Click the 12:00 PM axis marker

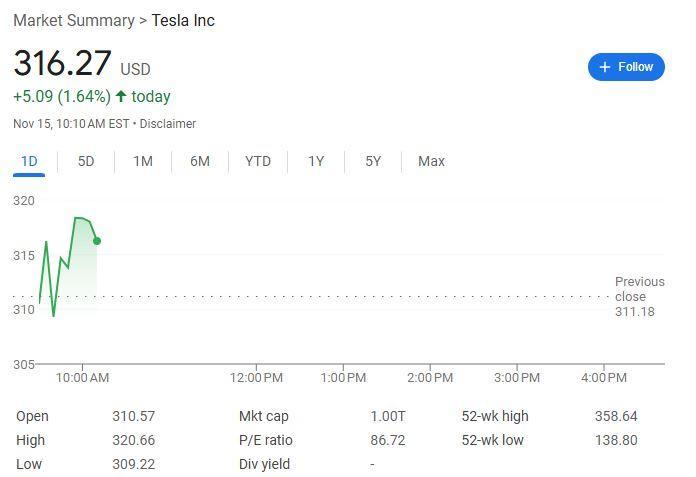point(256,378)
